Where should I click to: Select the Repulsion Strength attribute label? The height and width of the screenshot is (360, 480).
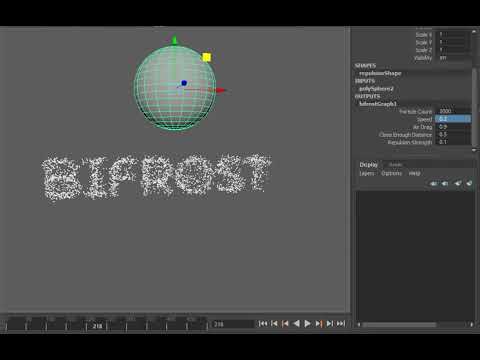click(410, 142)
